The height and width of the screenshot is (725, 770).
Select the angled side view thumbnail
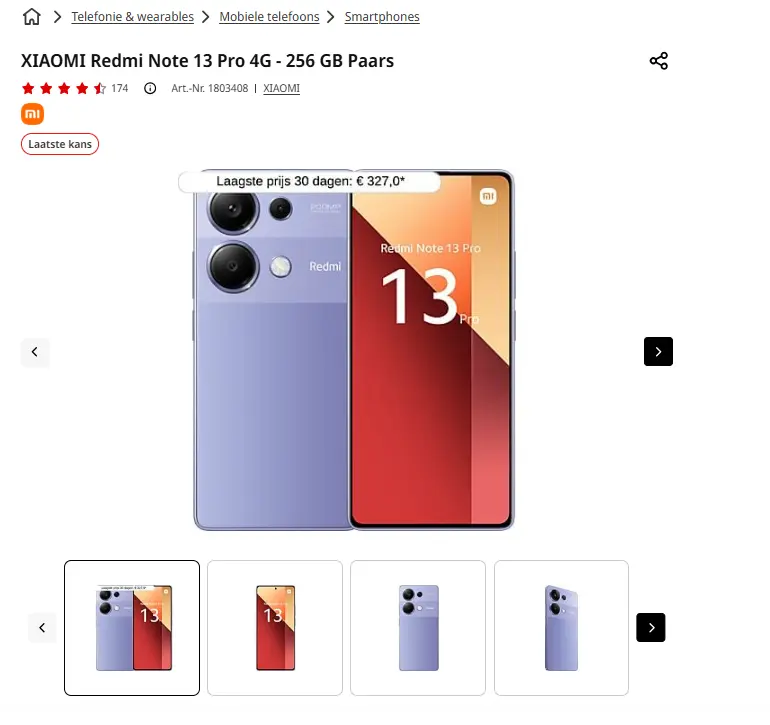coord(561,628)
